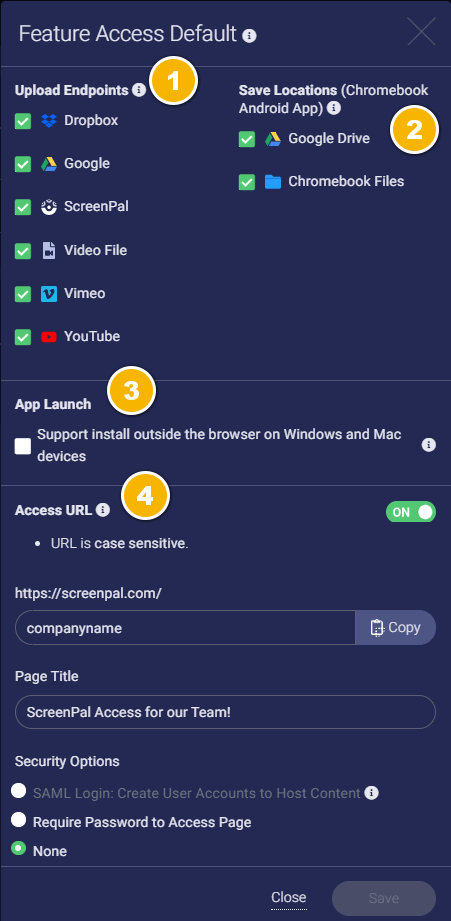The image size is (451, 921).
Task: Click info icon next to Feature Access Default
Action: tap(250, 36)
